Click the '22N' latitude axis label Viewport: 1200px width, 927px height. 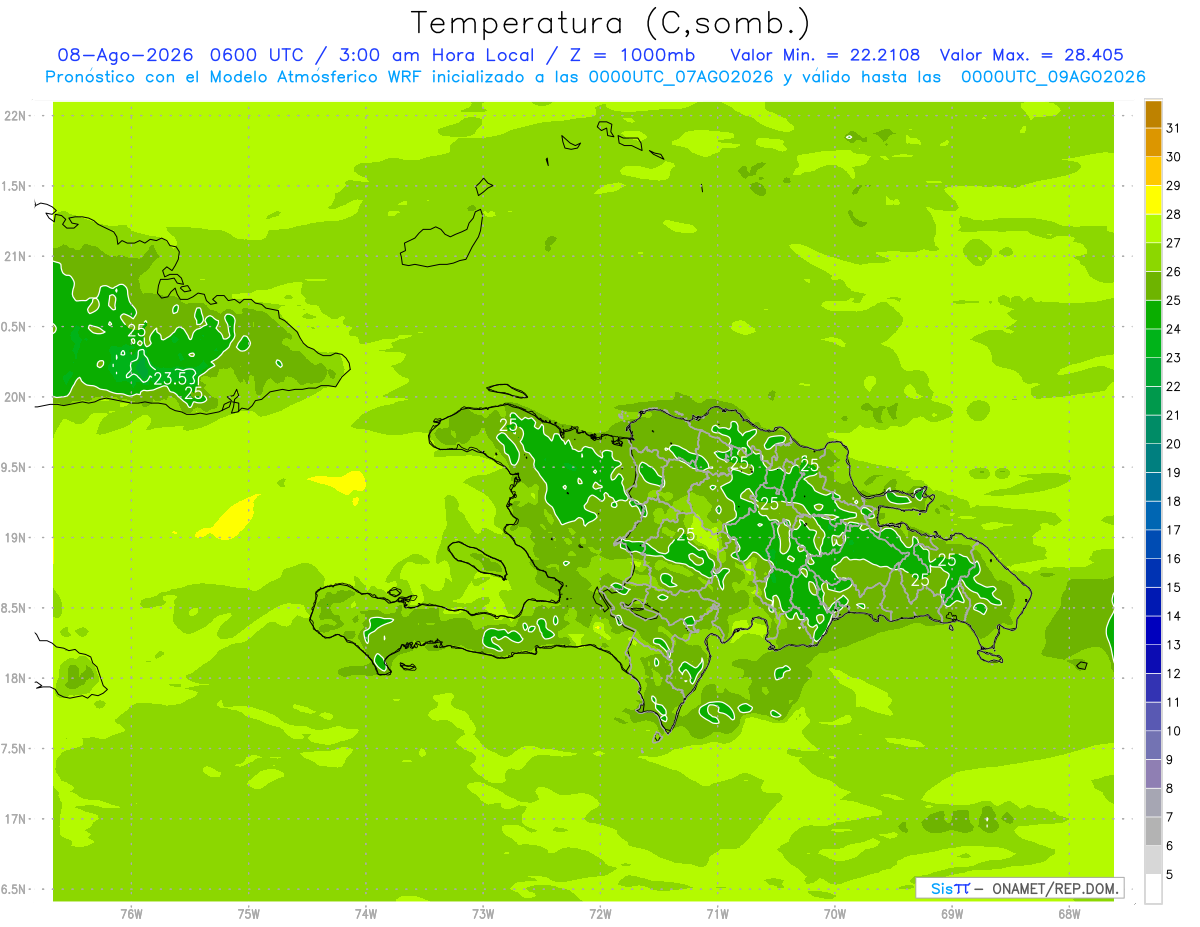point(14,116)
